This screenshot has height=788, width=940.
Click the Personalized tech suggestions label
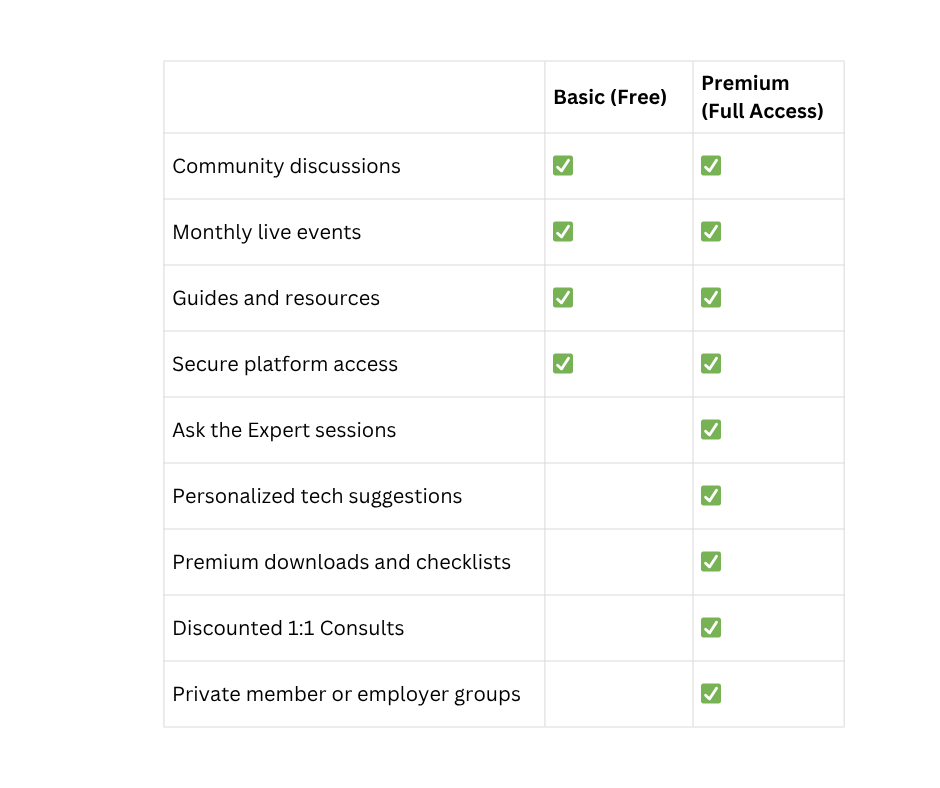pyautogui.click(x=317, y=497)
